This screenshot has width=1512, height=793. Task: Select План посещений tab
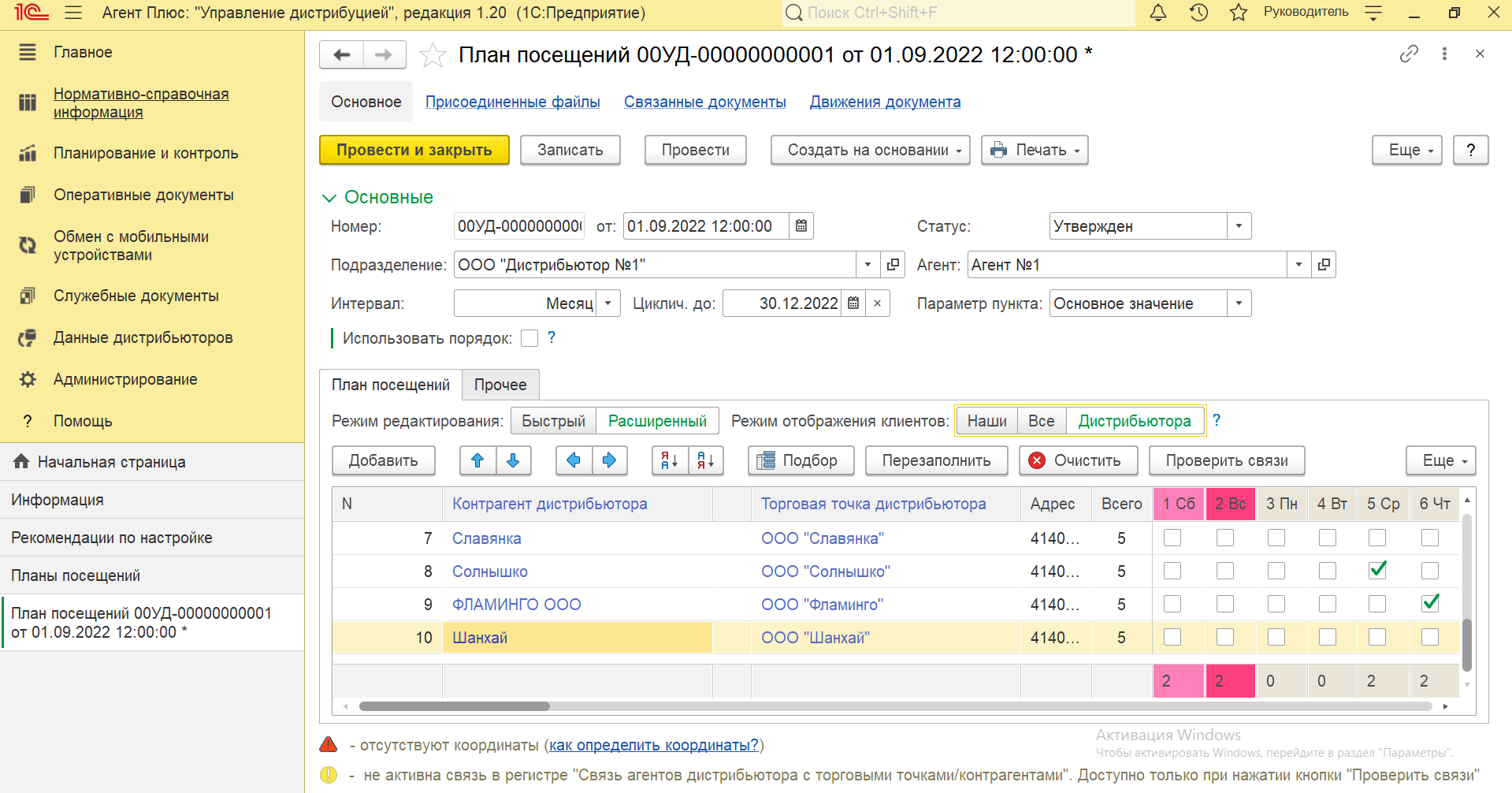(x=391, y=385)
